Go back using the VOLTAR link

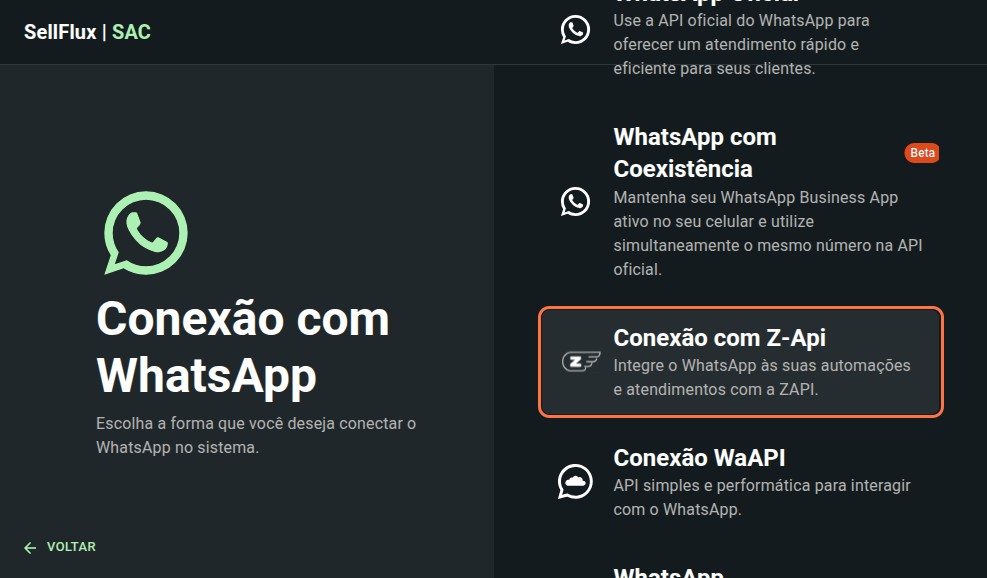(60, 547)
